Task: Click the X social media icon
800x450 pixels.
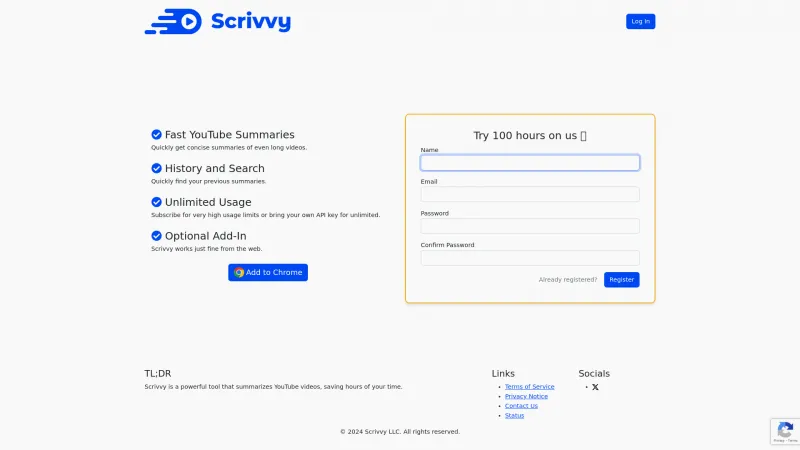Action: click(595, 387)
